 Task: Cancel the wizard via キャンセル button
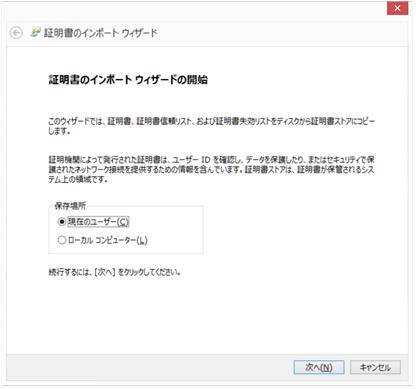click(x=375, y=367)
